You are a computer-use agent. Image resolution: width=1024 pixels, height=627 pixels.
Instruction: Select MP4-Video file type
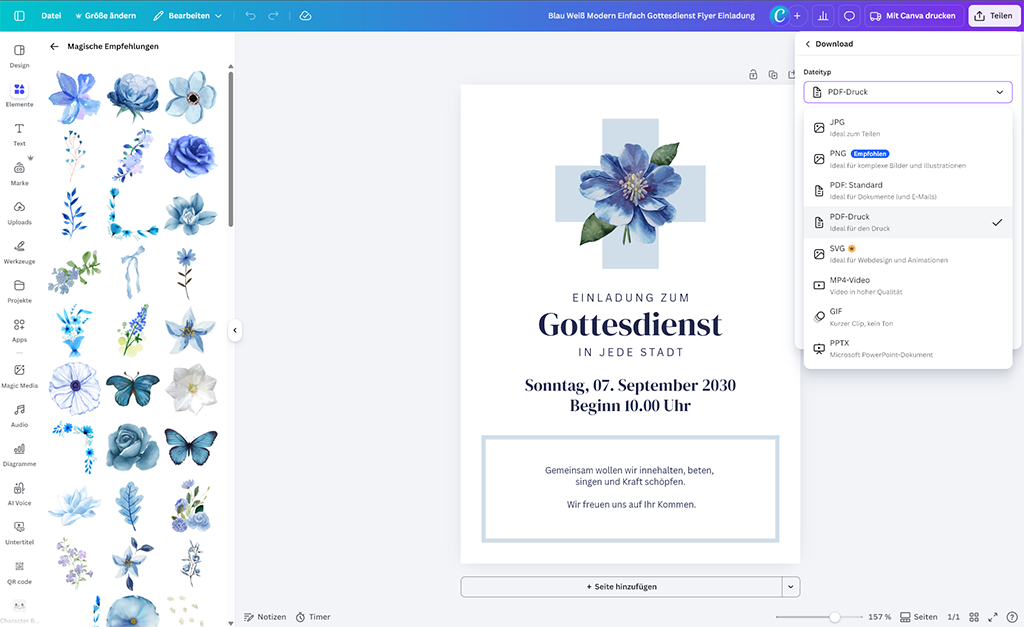click(x=908, y=285)
